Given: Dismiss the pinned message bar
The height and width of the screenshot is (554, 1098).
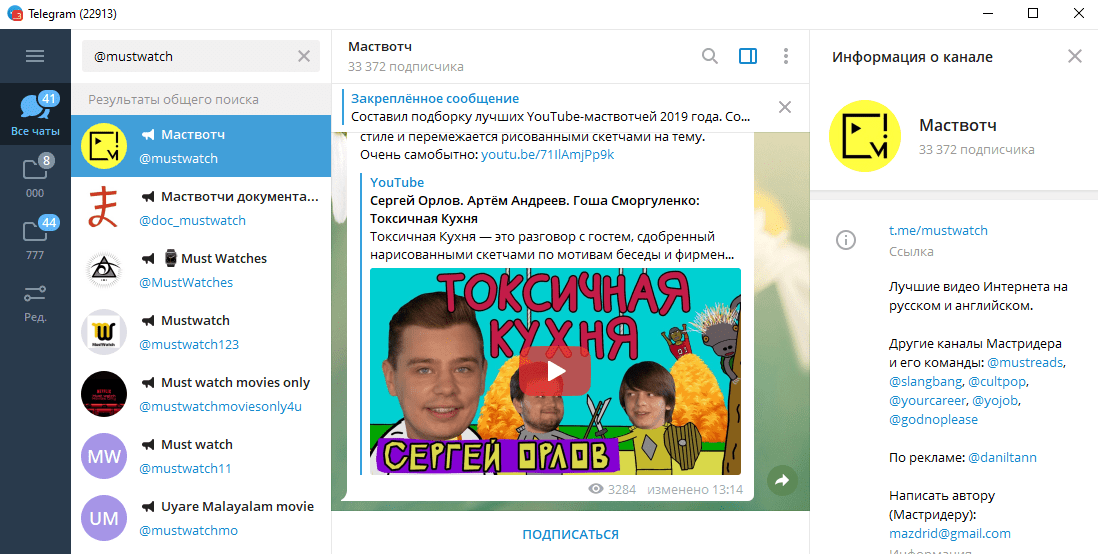Looking at the screenshot, I should [785, 107].
